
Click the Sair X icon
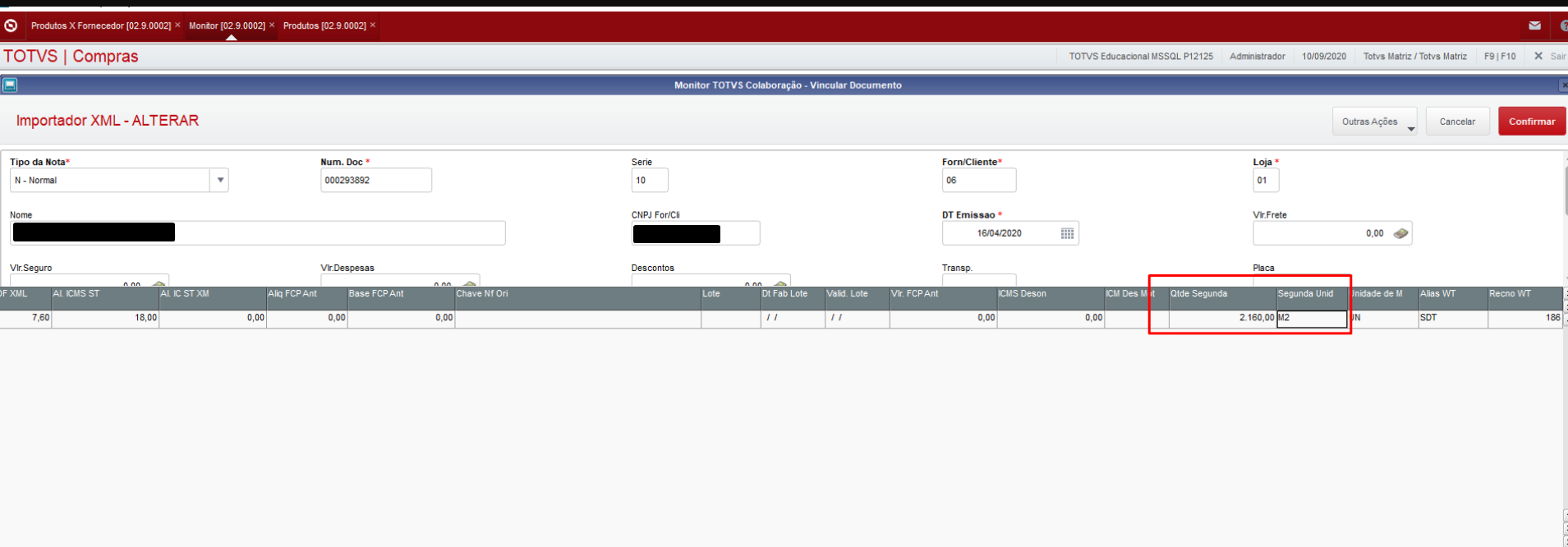[x=1538, y=56]
